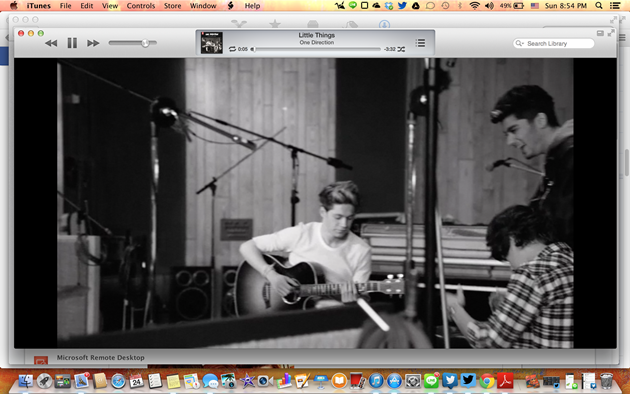Switch to iTunes MiniPlayer icon
630x394 pixels.
coord(600,33)
